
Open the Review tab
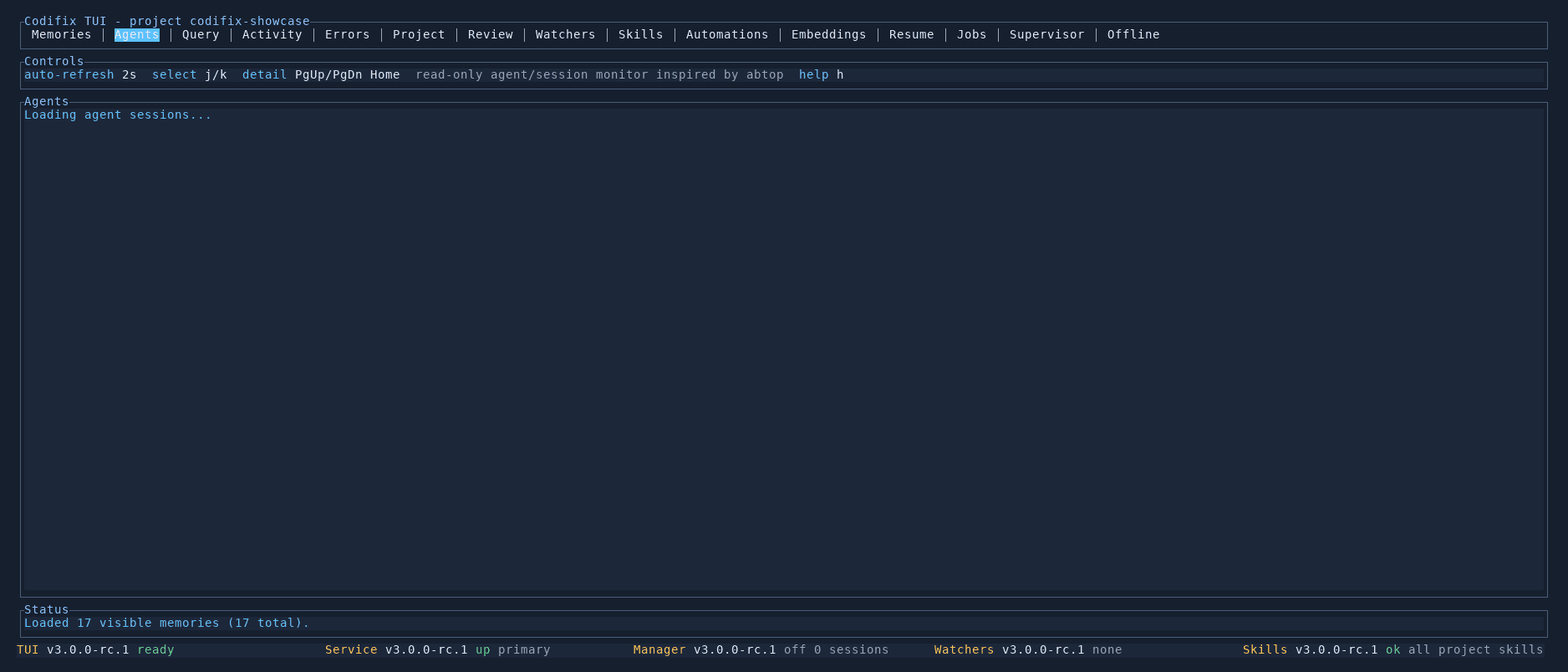click(x=491, y=34)
